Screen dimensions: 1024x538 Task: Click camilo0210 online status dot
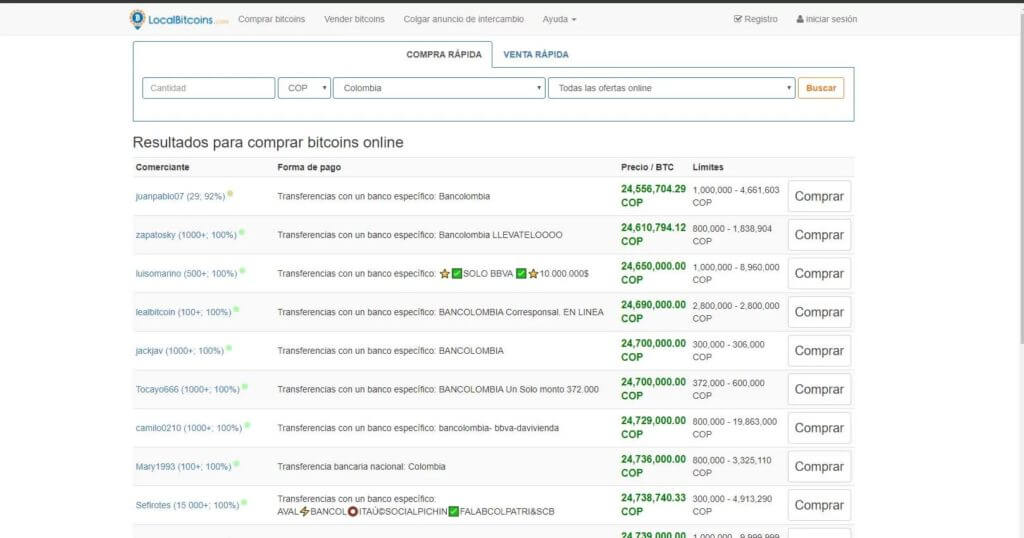point(248,425)
